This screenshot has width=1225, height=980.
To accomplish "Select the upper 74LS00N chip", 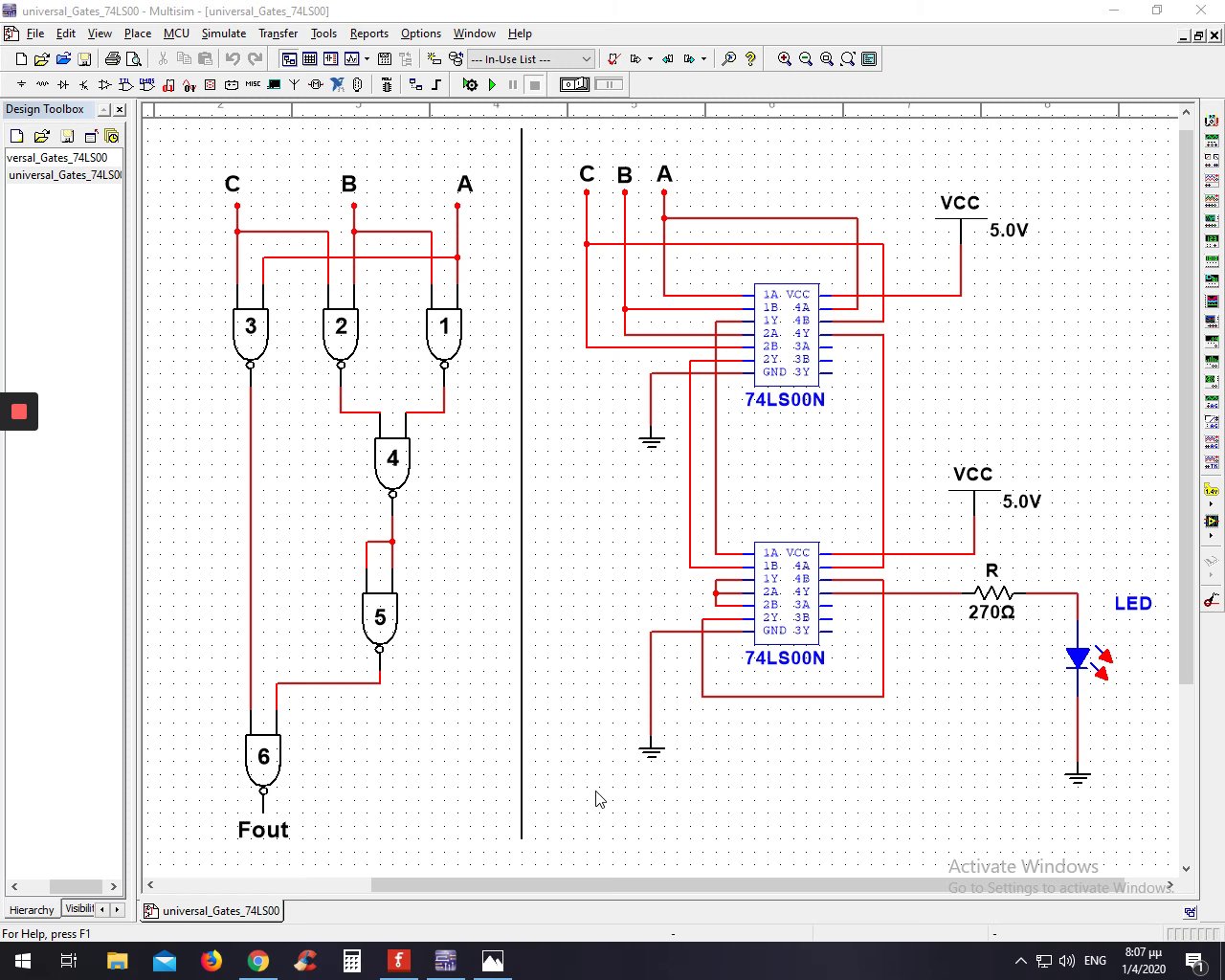I will click(786, 334).
